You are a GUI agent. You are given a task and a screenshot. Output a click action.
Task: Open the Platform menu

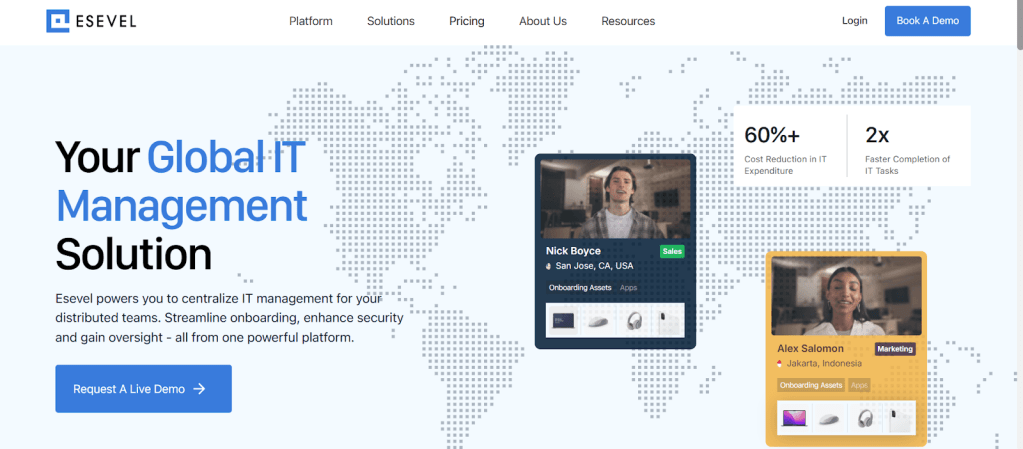pos(310,21)
